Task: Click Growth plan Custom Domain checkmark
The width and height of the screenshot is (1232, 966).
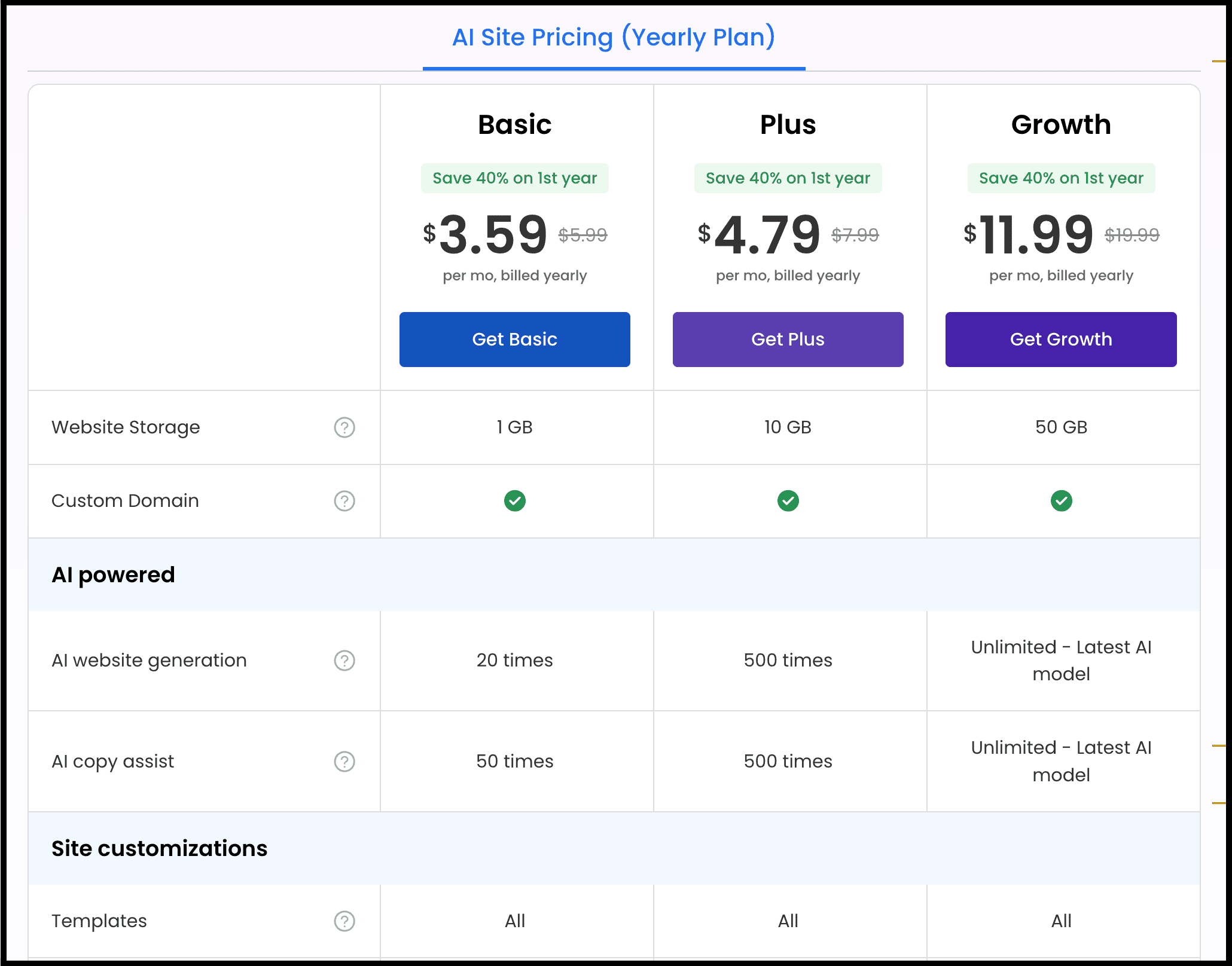Action: (1062, 501)
